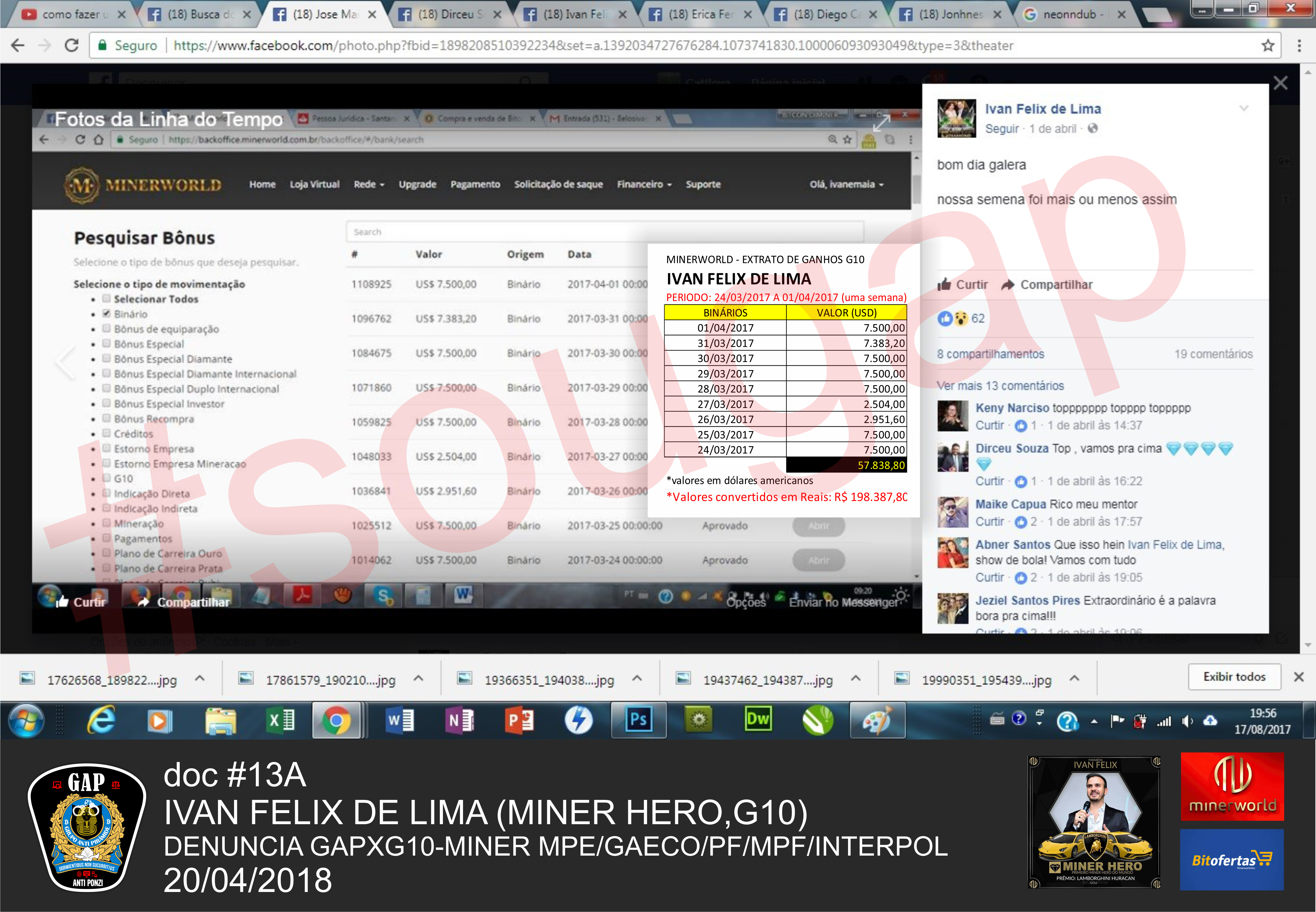The width and height of the screenshot is (1316, 912).
Task: Expand options for 17626568_189822 download
Action: tap(199, 679)
